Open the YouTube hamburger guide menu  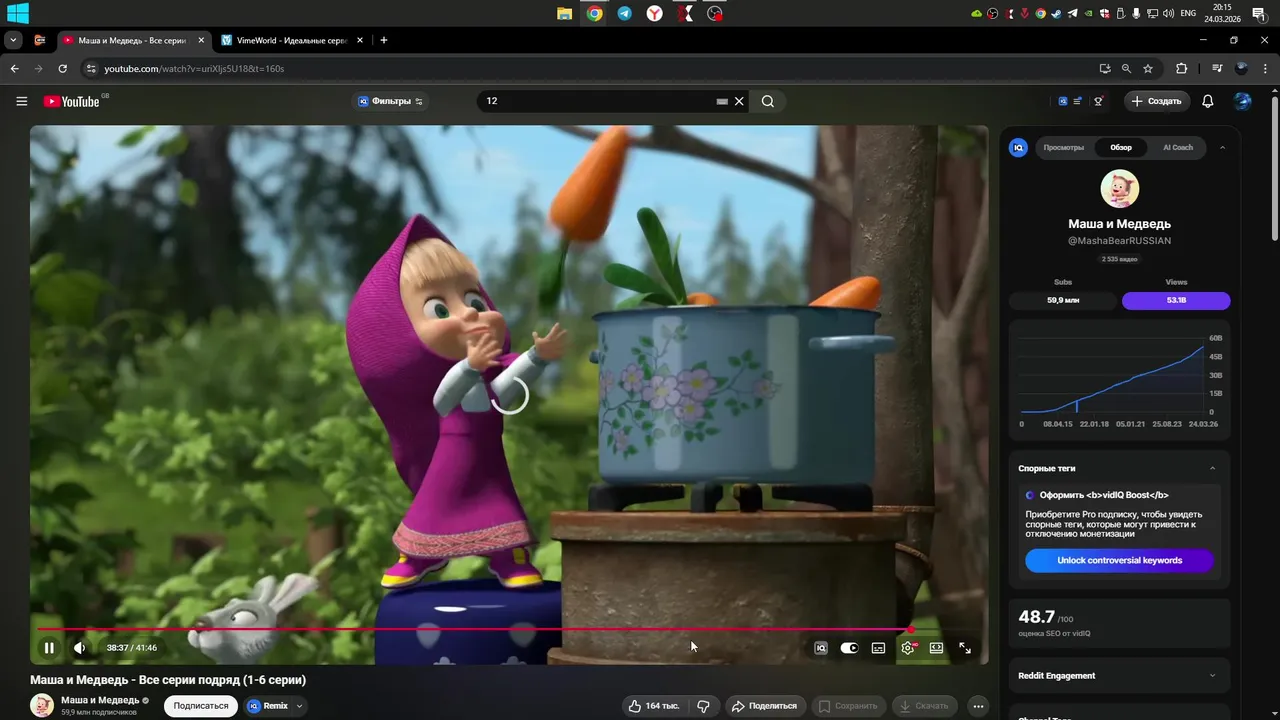pyautogui.click(x=21, y=101)
